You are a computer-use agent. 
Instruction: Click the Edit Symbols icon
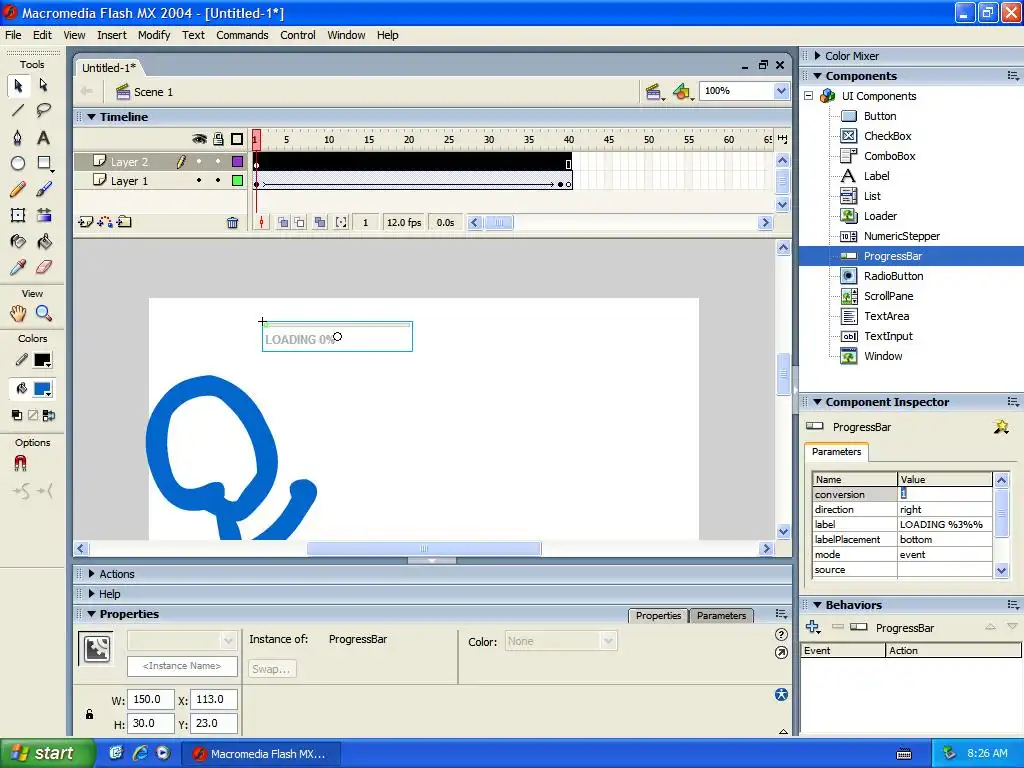click(x=681, y=92)
